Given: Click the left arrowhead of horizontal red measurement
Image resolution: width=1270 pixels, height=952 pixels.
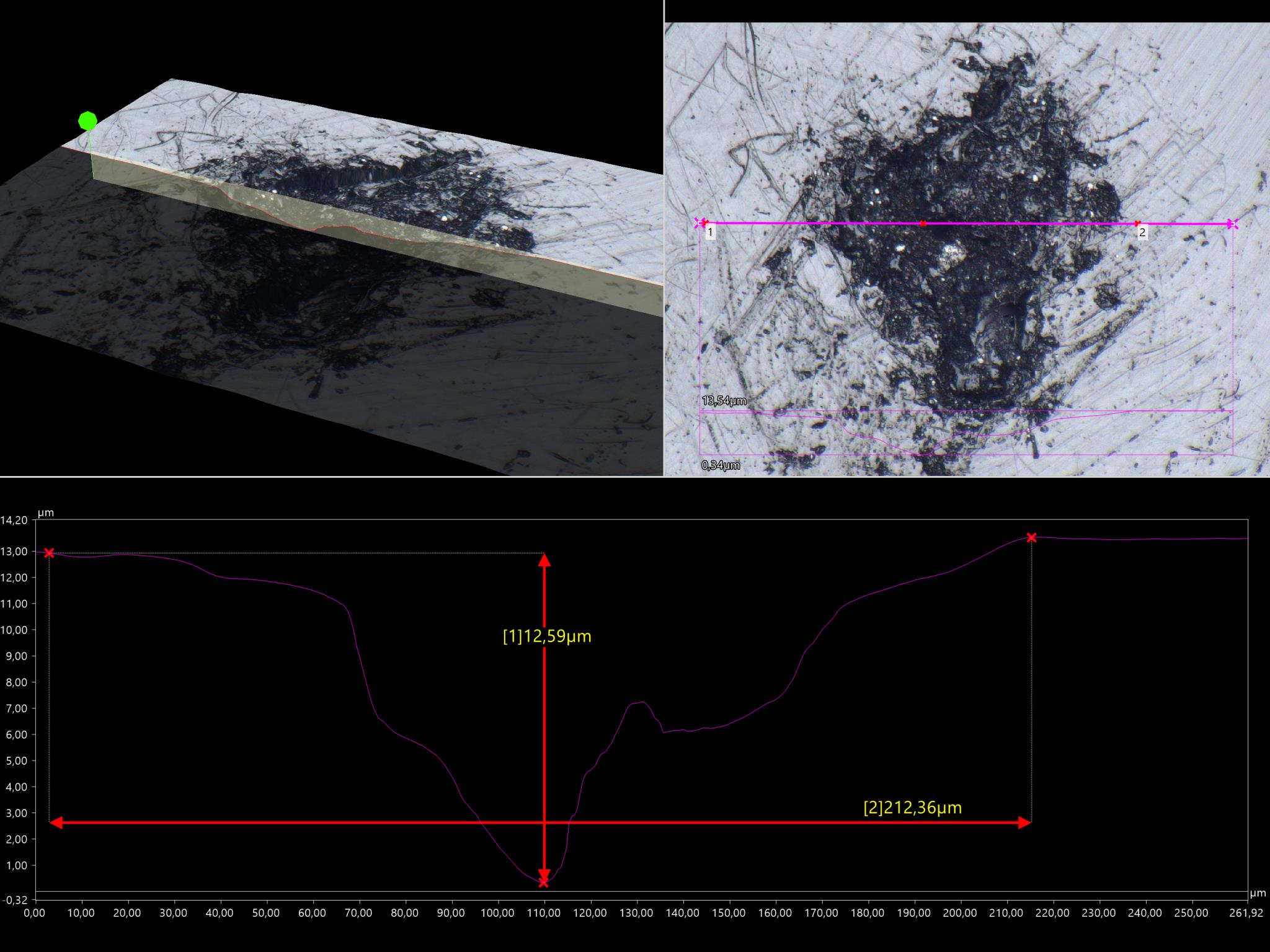Looking at the screenshot, I should click(56, 822).
